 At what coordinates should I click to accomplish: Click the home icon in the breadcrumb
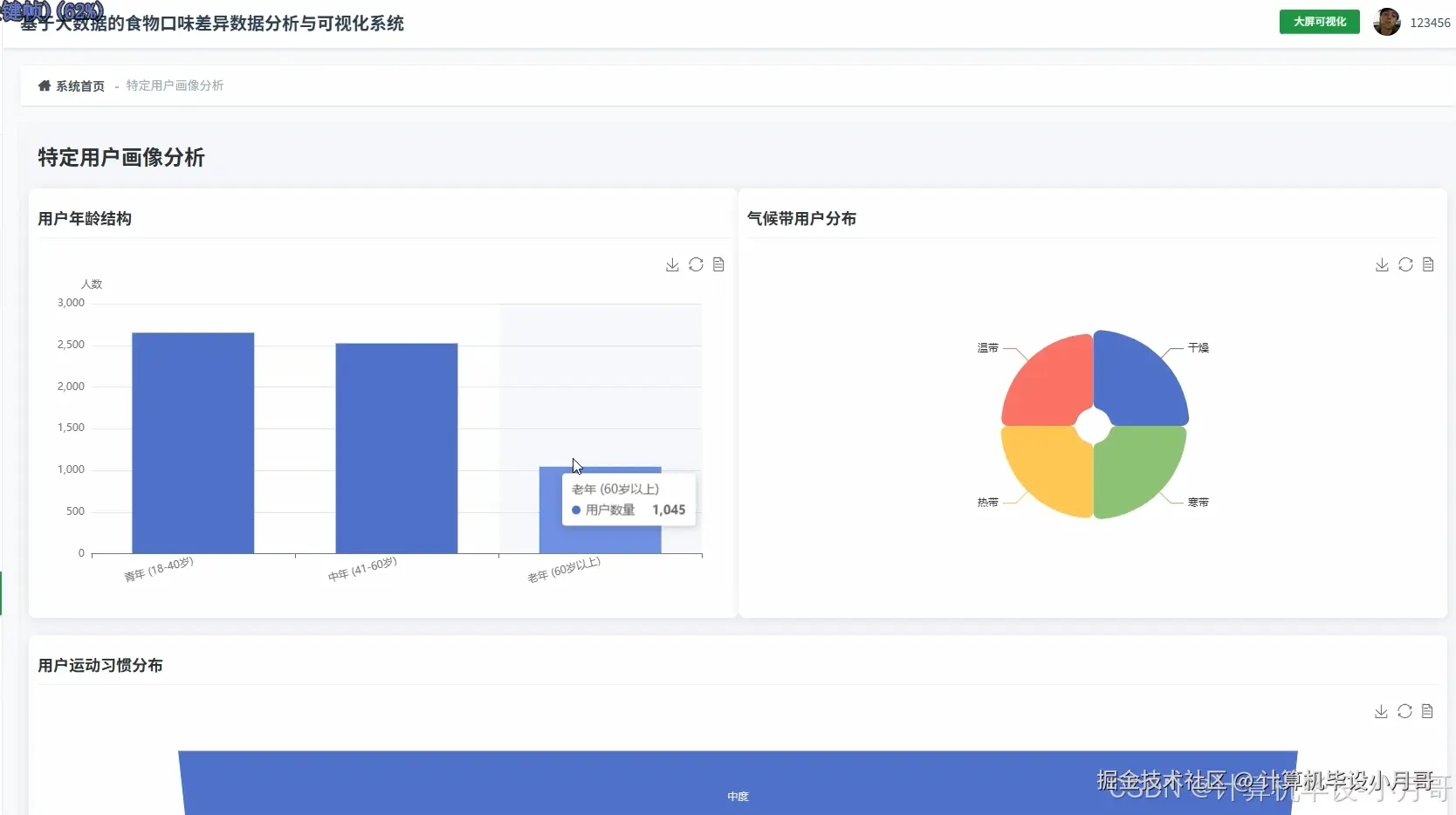point(44,85)
